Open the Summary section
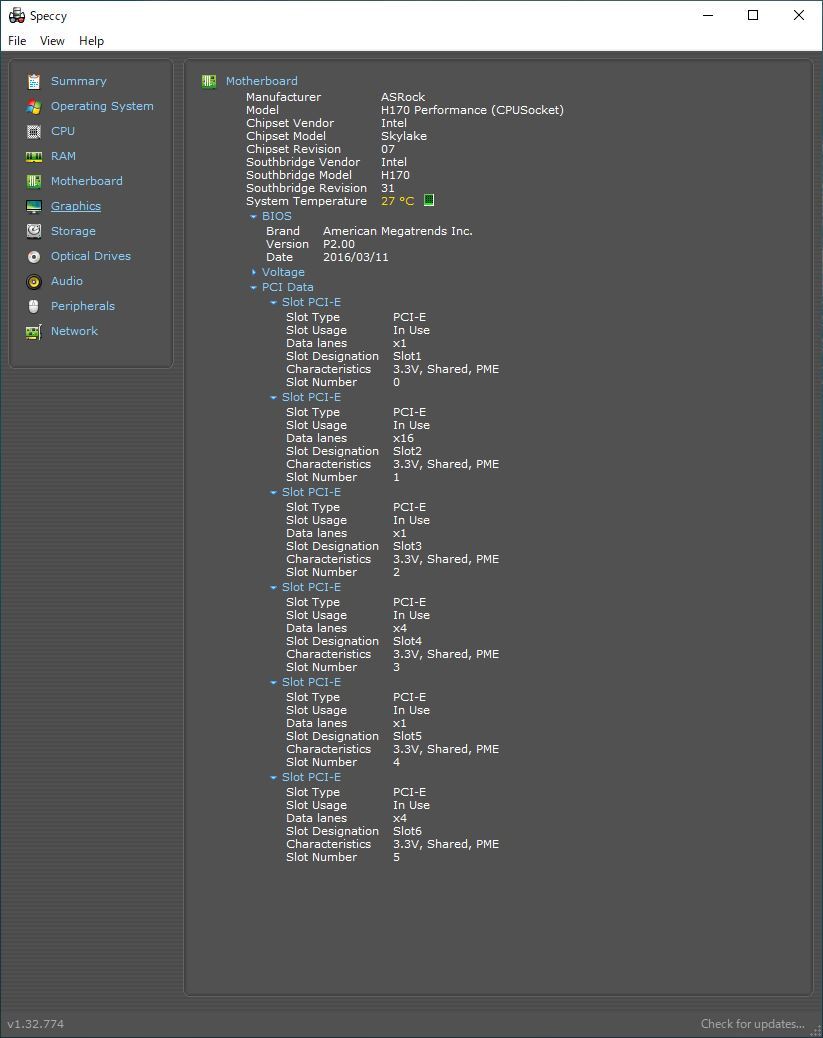 click(x=79, y=81)
